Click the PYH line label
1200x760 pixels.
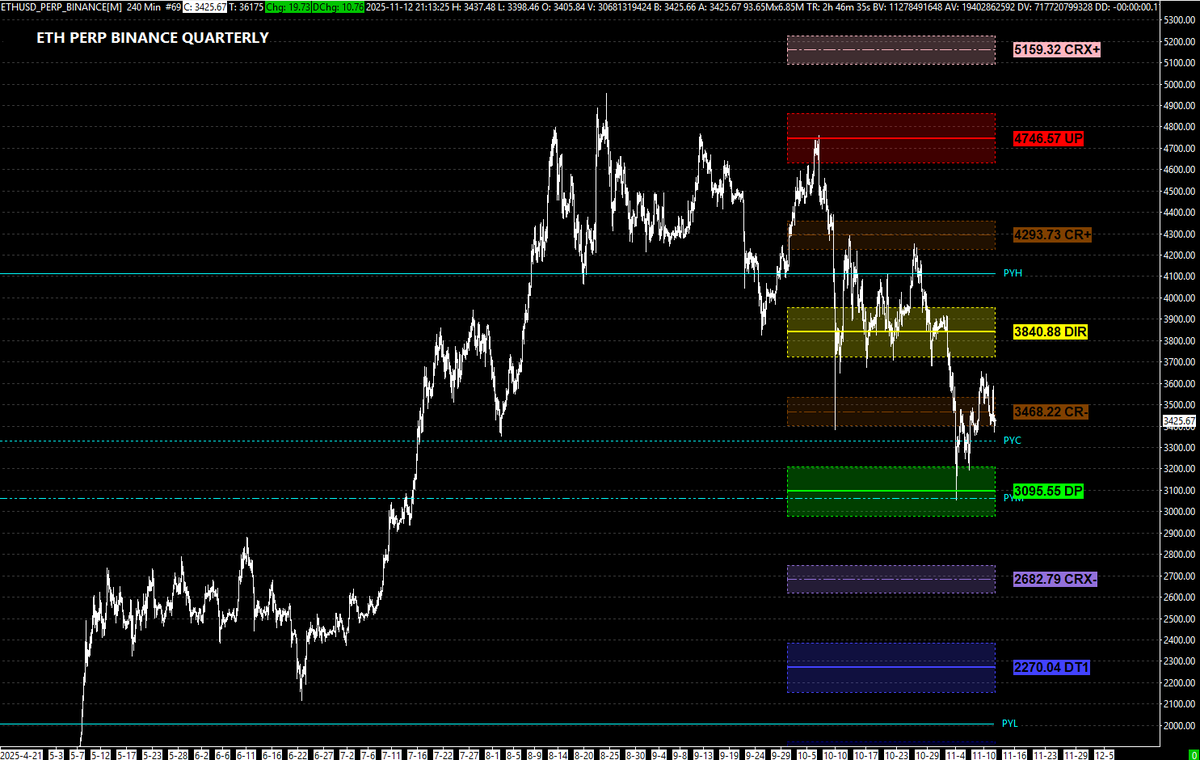click(1012, 273)
